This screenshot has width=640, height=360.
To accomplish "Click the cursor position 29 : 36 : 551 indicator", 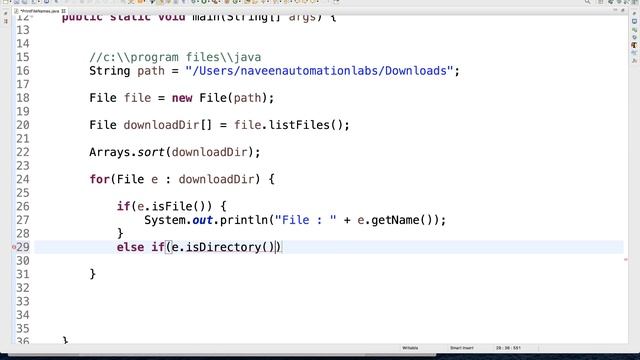I will pyautogui.click(x=508, y=348).
